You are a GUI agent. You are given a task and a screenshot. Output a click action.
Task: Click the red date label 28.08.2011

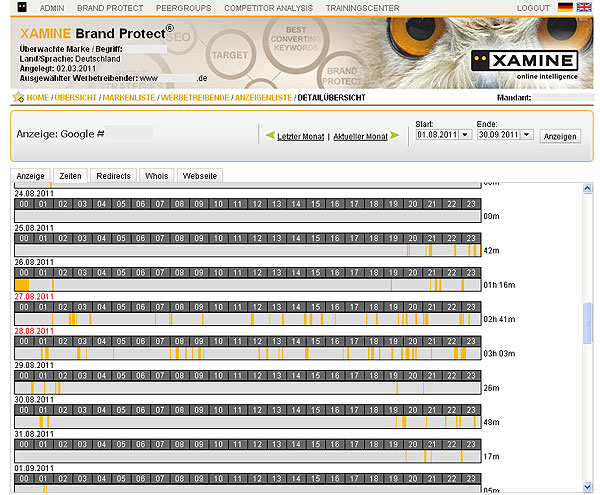pos(34,331)
